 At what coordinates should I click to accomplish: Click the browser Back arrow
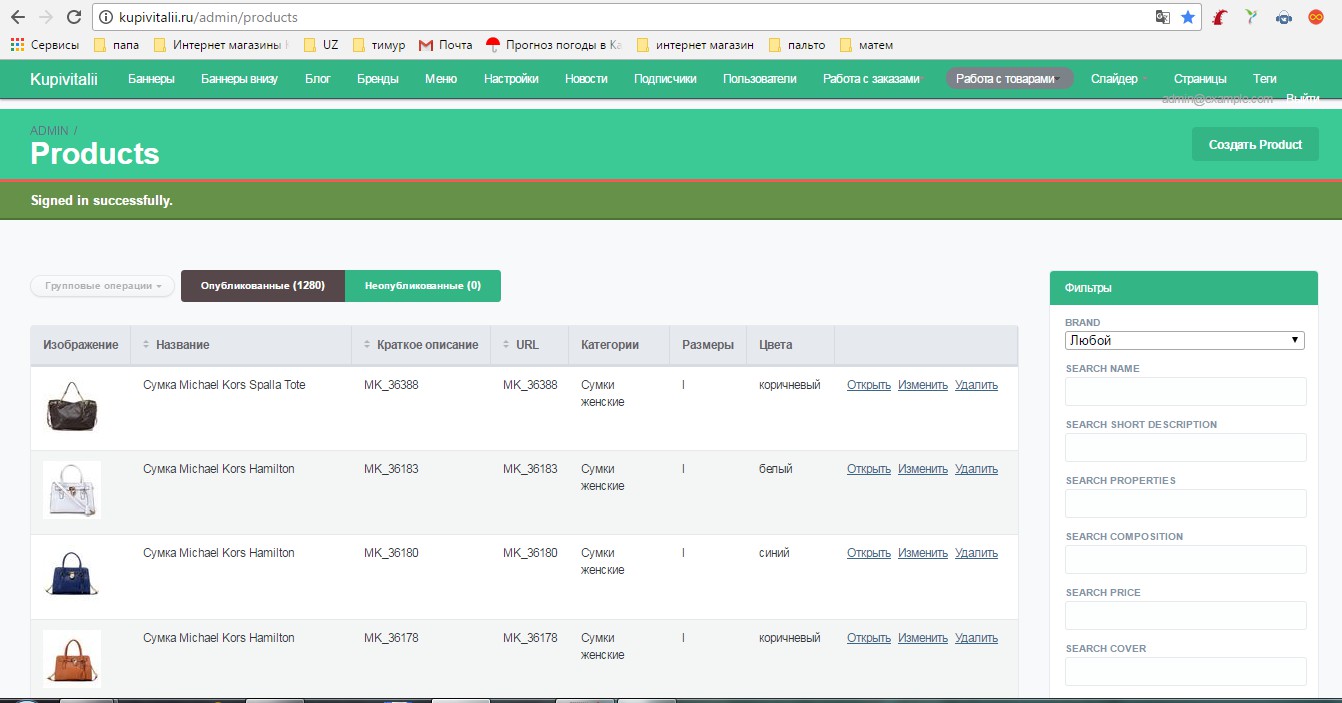click(18, 17)
